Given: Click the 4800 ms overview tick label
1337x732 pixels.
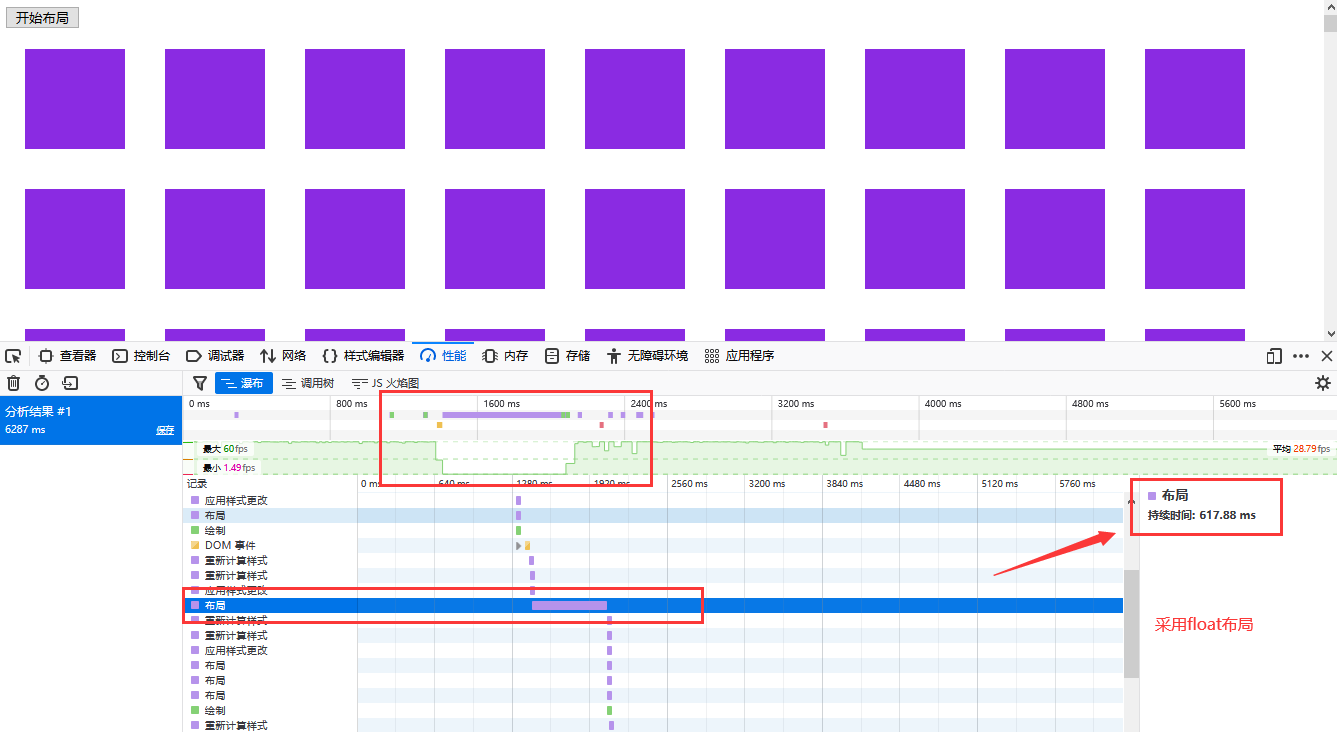Looking at the screenshot, I should click(1090, 403).
